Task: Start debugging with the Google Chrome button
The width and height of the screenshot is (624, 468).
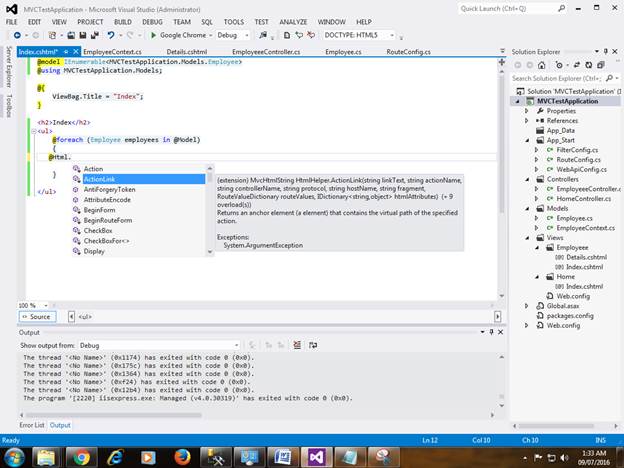Action: (x=178, y=35)
